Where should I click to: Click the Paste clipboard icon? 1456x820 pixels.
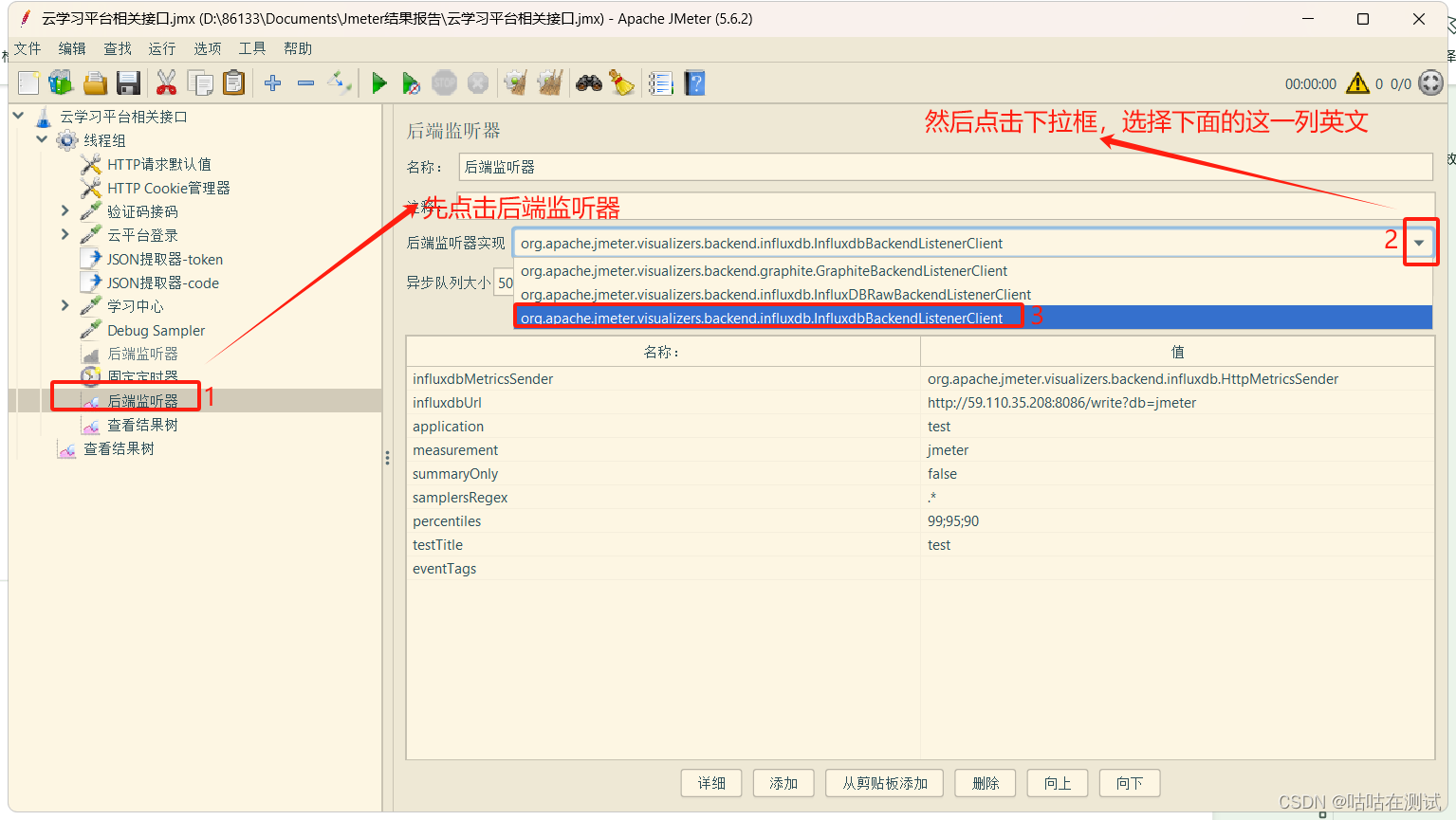pyautogui.click(x=233, y=83)
